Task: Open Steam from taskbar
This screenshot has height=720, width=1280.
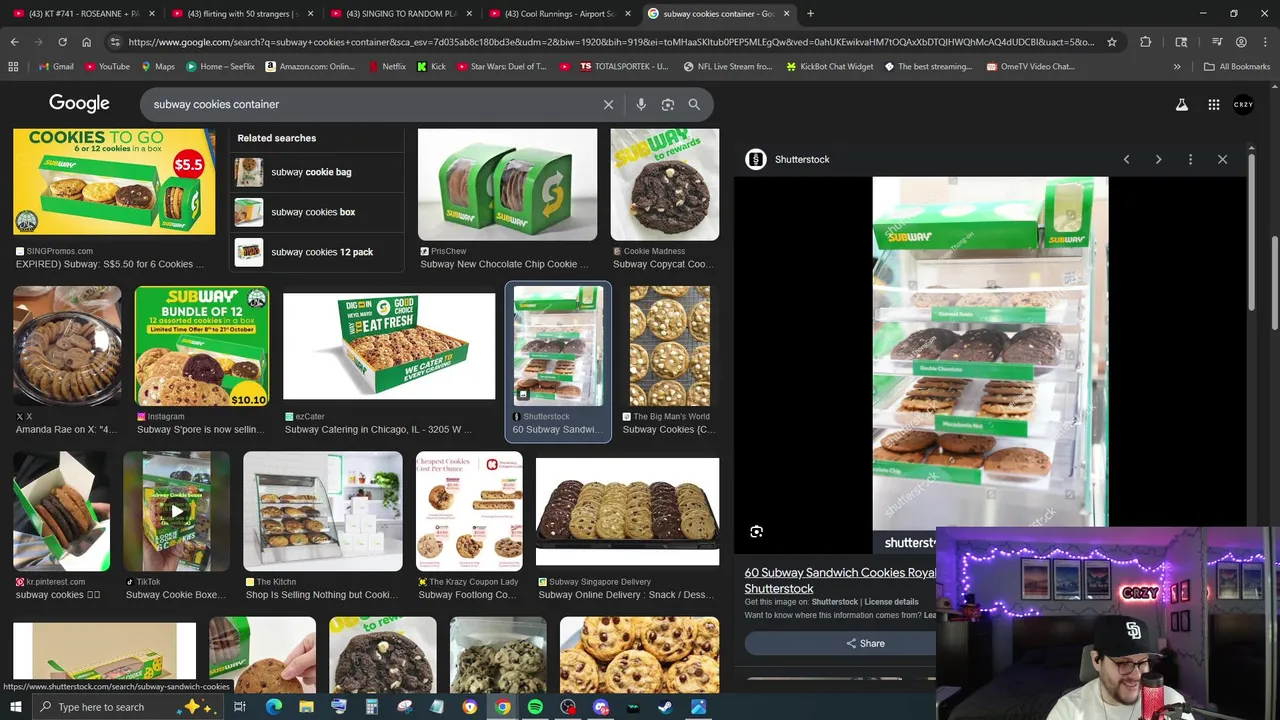Action: pyautogui.click(x=665, y=707)
